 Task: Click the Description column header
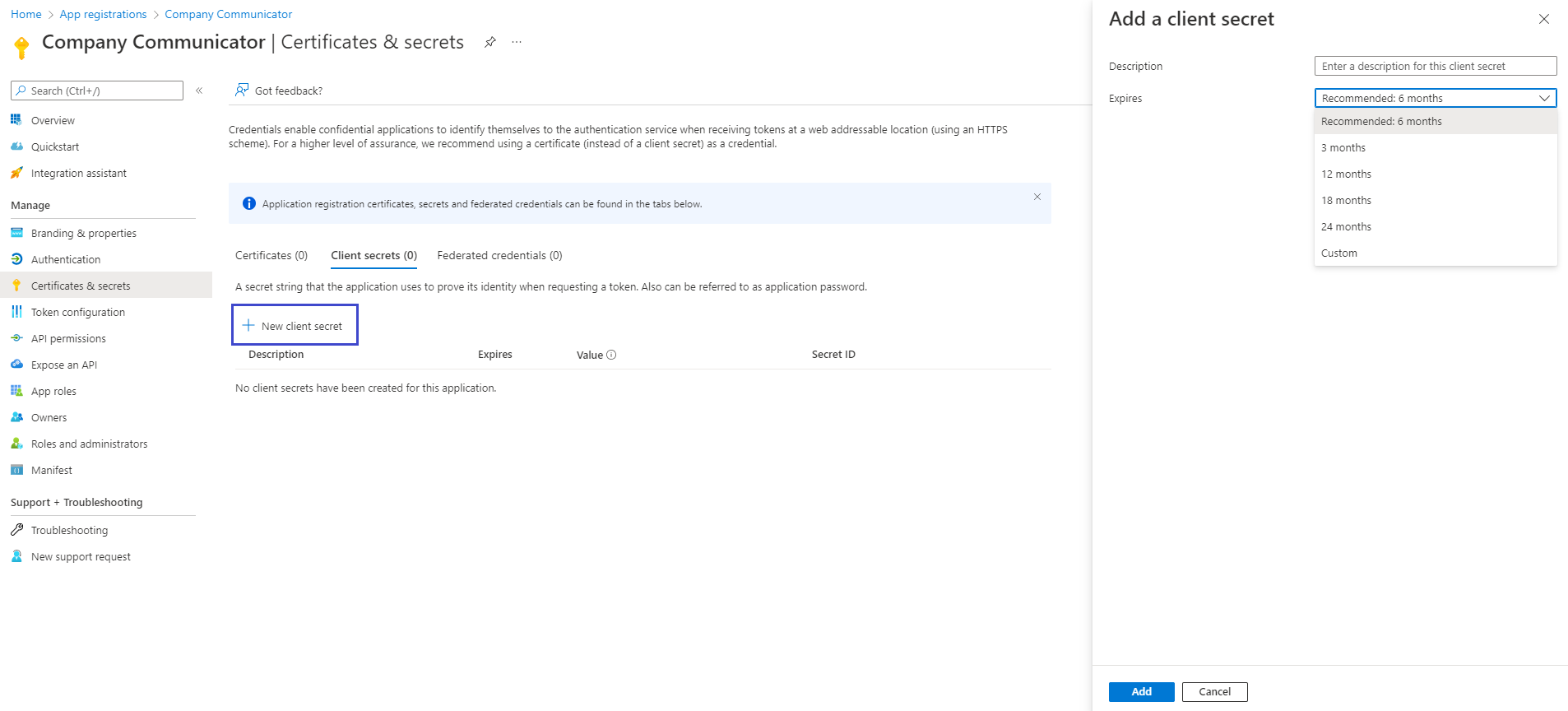click(276, 355)
